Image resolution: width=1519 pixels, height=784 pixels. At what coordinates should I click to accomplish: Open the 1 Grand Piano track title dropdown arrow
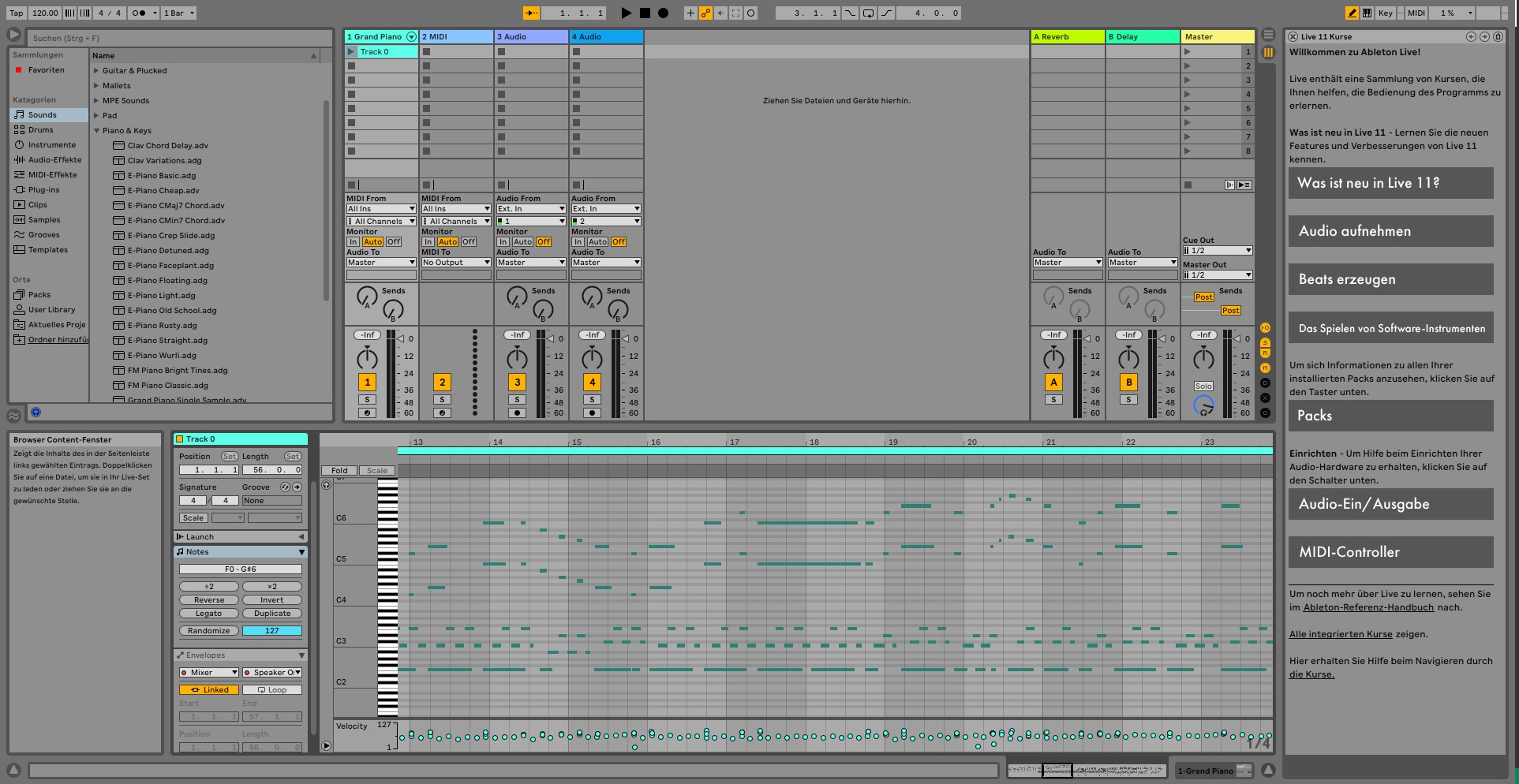click(x=411, y=36)
